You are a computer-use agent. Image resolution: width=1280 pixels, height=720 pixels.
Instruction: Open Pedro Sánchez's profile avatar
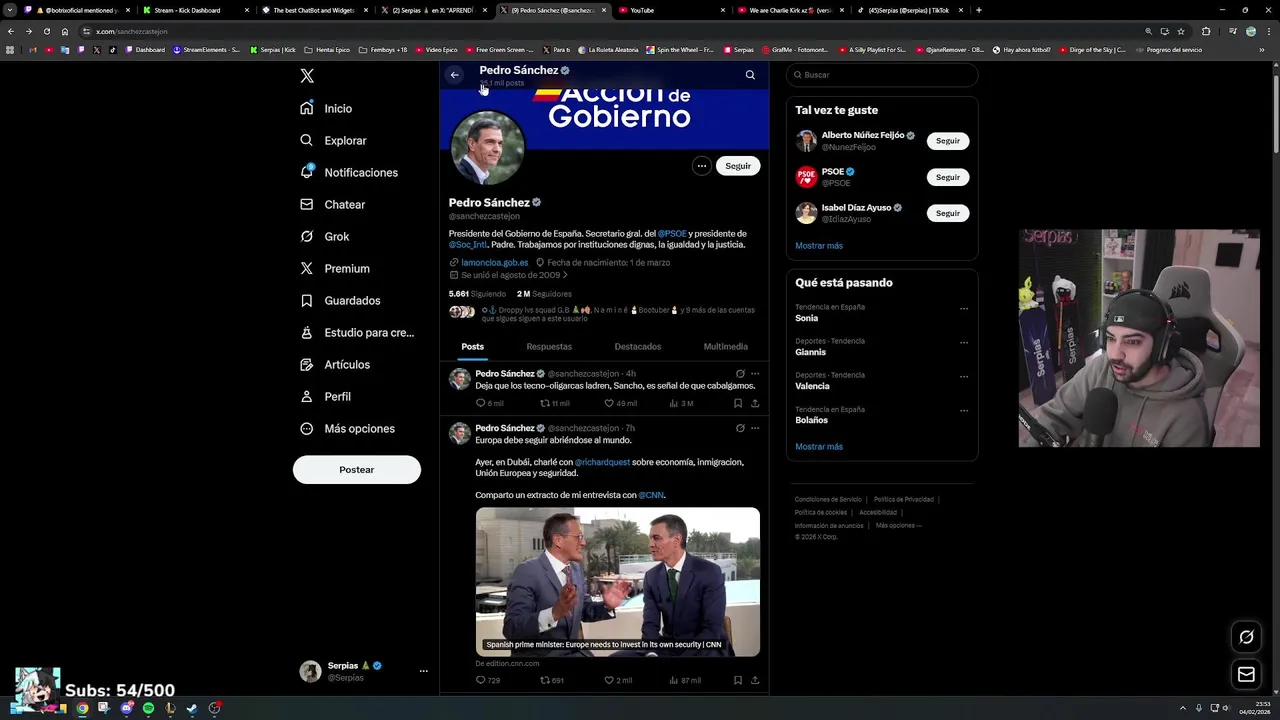coord(488,147)
